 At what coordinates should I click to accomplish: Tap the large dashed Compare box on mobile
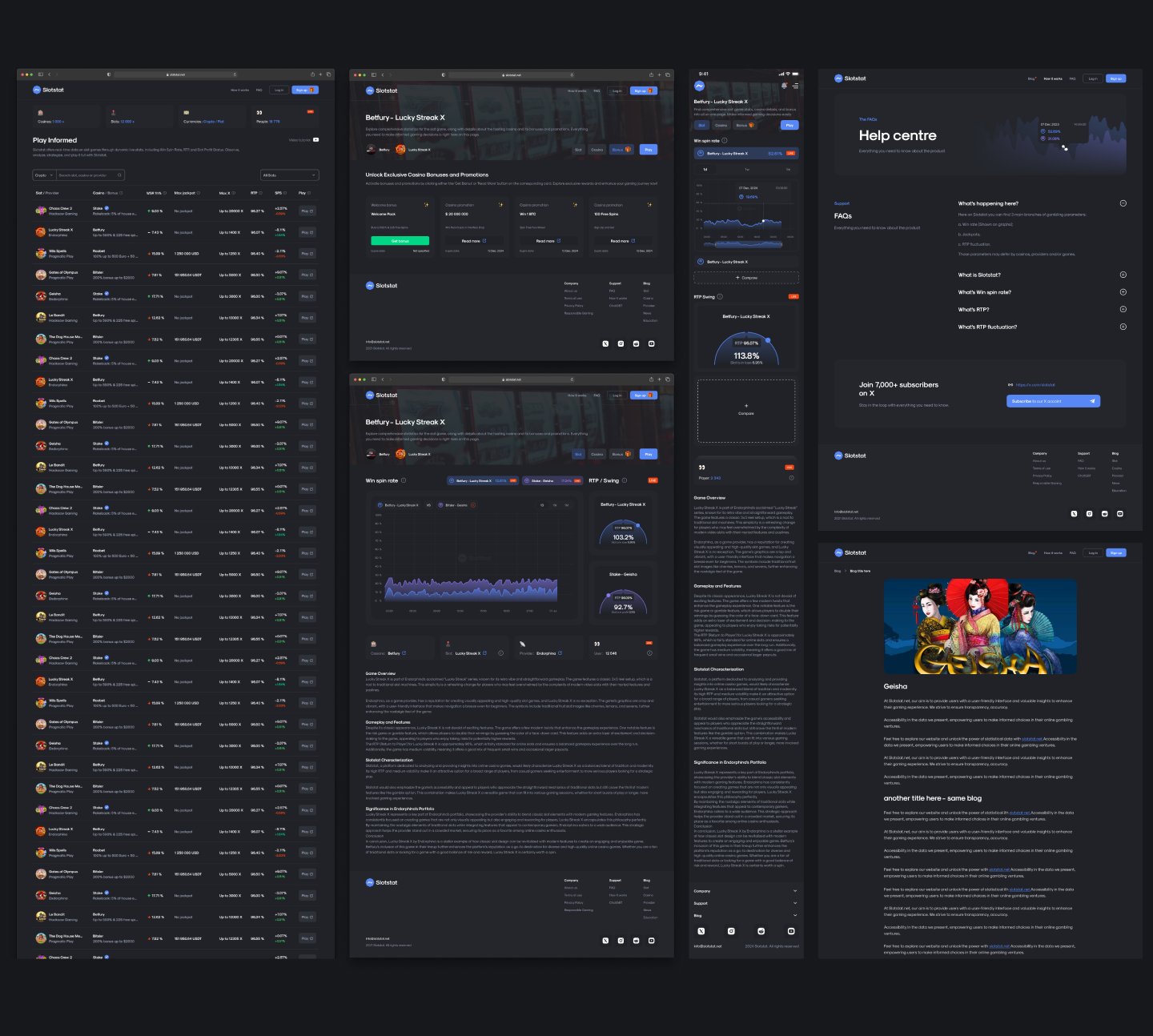(x=746, y=411)
